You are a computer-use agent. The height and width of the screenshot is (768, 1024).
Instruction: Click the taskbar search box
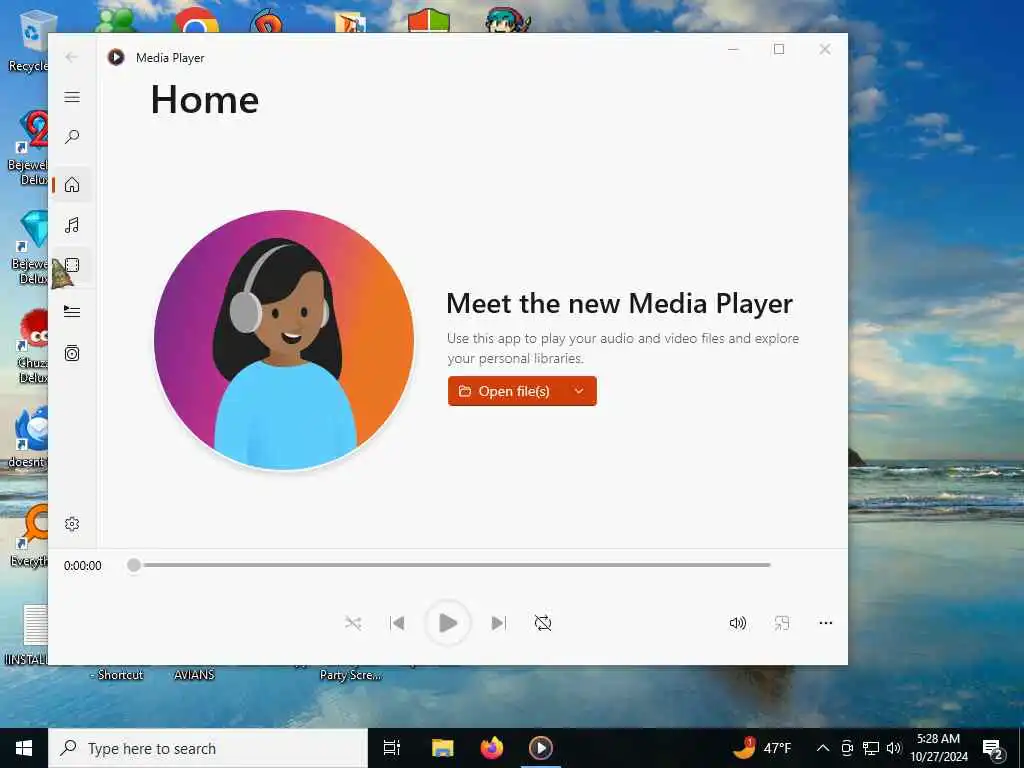click(208, 748)
